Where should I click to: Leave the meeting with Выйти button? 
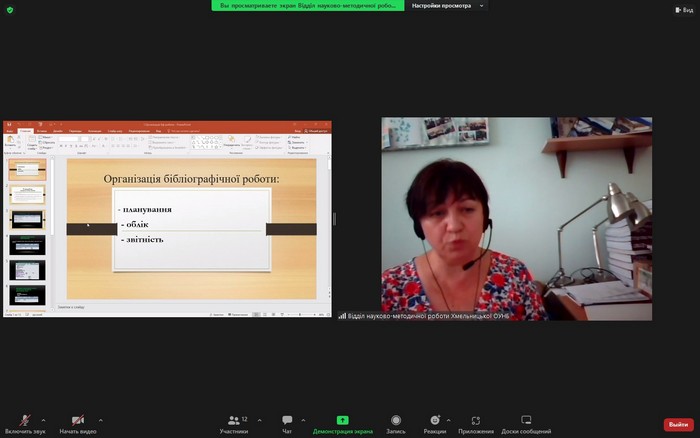pyautogui.click(x=678, y=424)
